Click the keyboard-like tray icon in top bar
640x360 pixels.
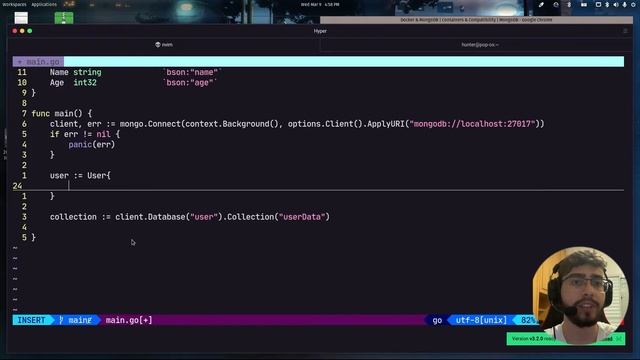[584, 4]
